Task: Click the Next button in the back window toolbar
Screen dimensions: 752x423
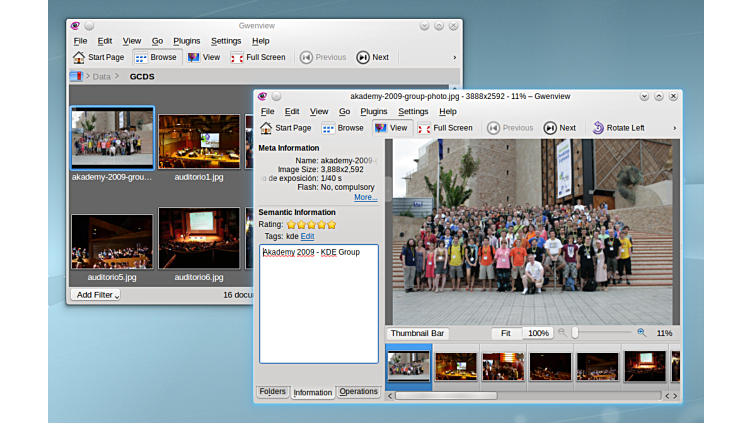Action: [372, 58]
